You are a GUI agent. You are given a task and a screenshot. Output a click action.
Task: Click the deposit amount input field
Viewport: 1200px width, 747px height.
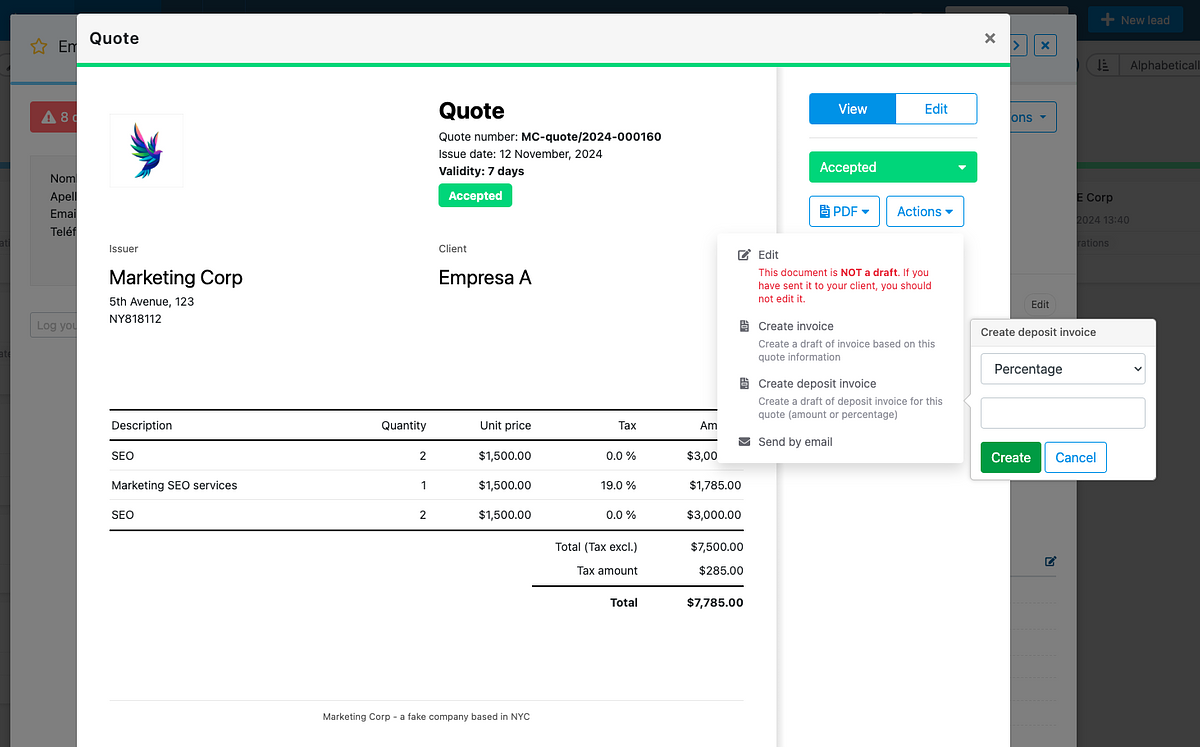[1062, 413]
